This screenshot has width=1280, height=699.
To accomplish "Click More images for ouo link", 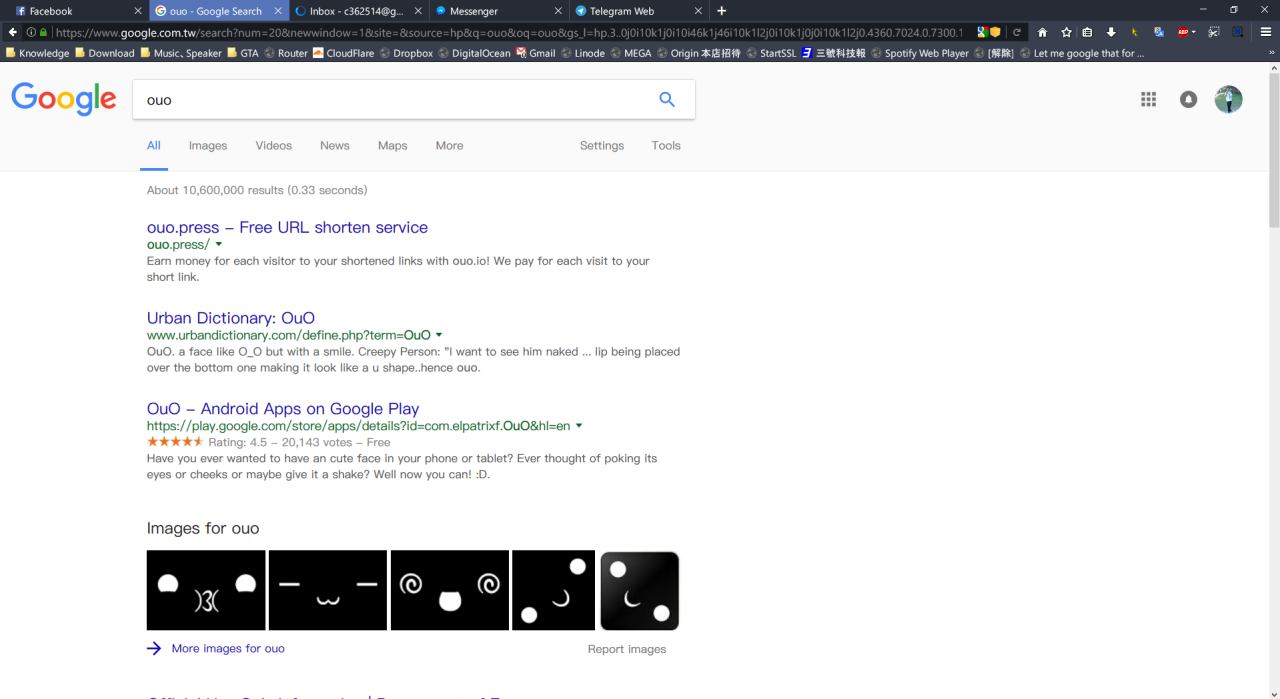I will [x=228, y=648].
